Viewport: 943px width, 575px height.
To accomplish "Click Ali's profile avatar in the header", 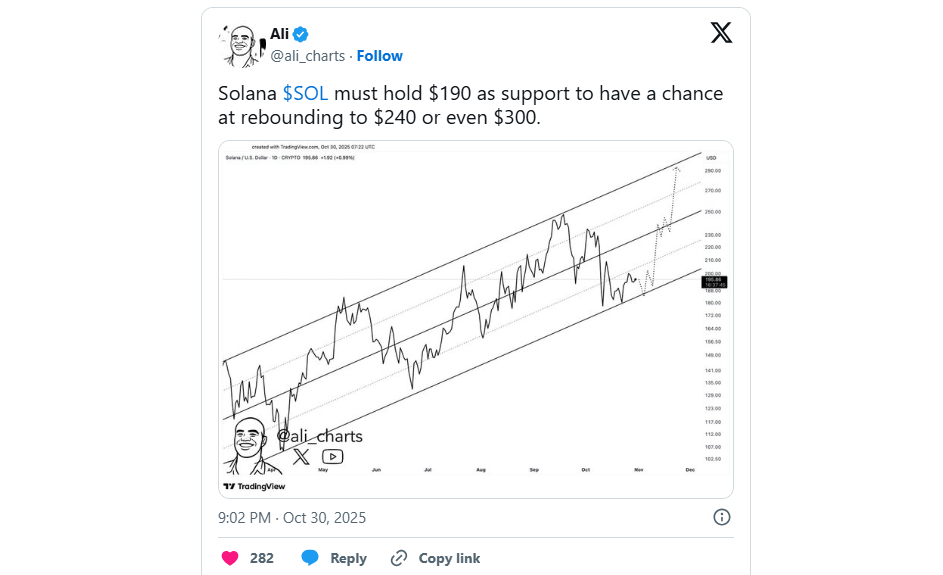I will [240, 45].
